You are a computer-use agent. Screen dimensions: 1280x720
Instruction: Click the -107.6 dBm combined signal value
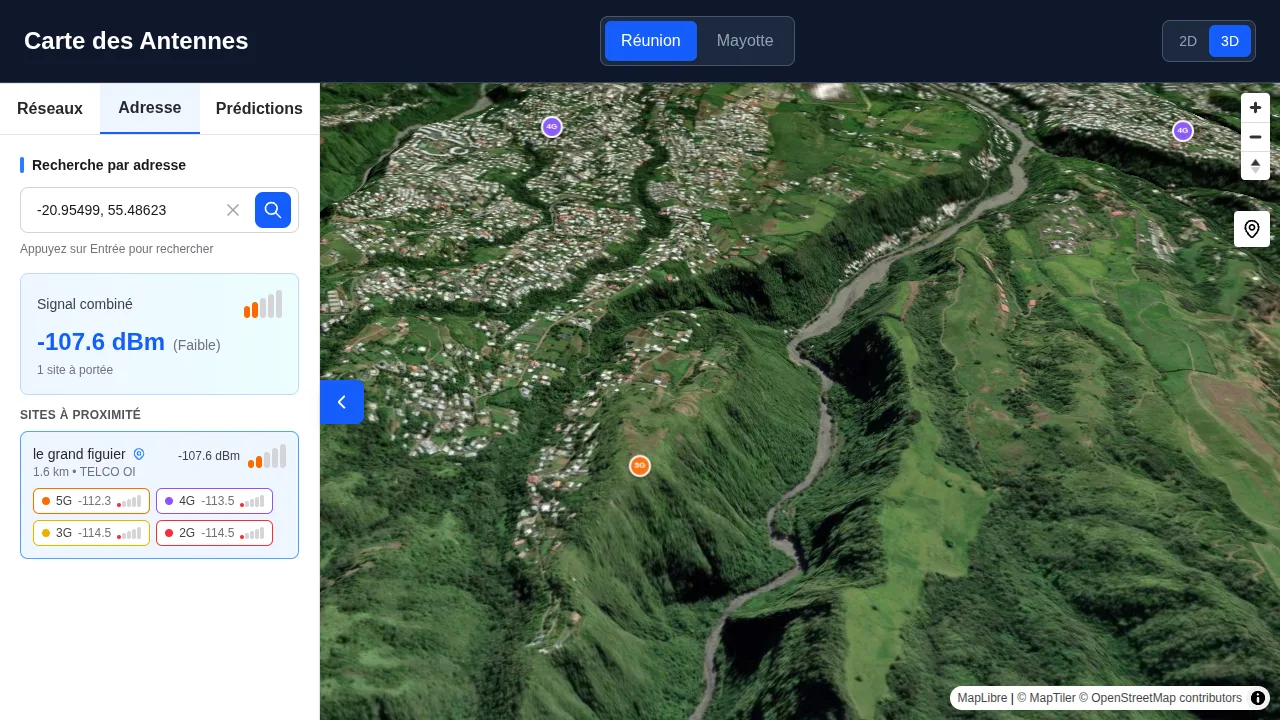(x=101, y=342)
